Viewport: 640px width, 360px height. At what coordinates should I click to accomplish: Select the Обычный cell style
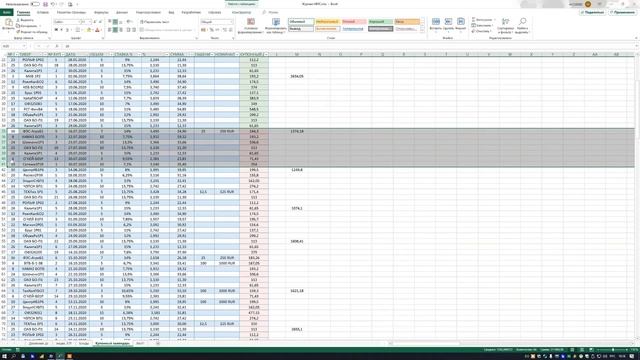[301, 22]
